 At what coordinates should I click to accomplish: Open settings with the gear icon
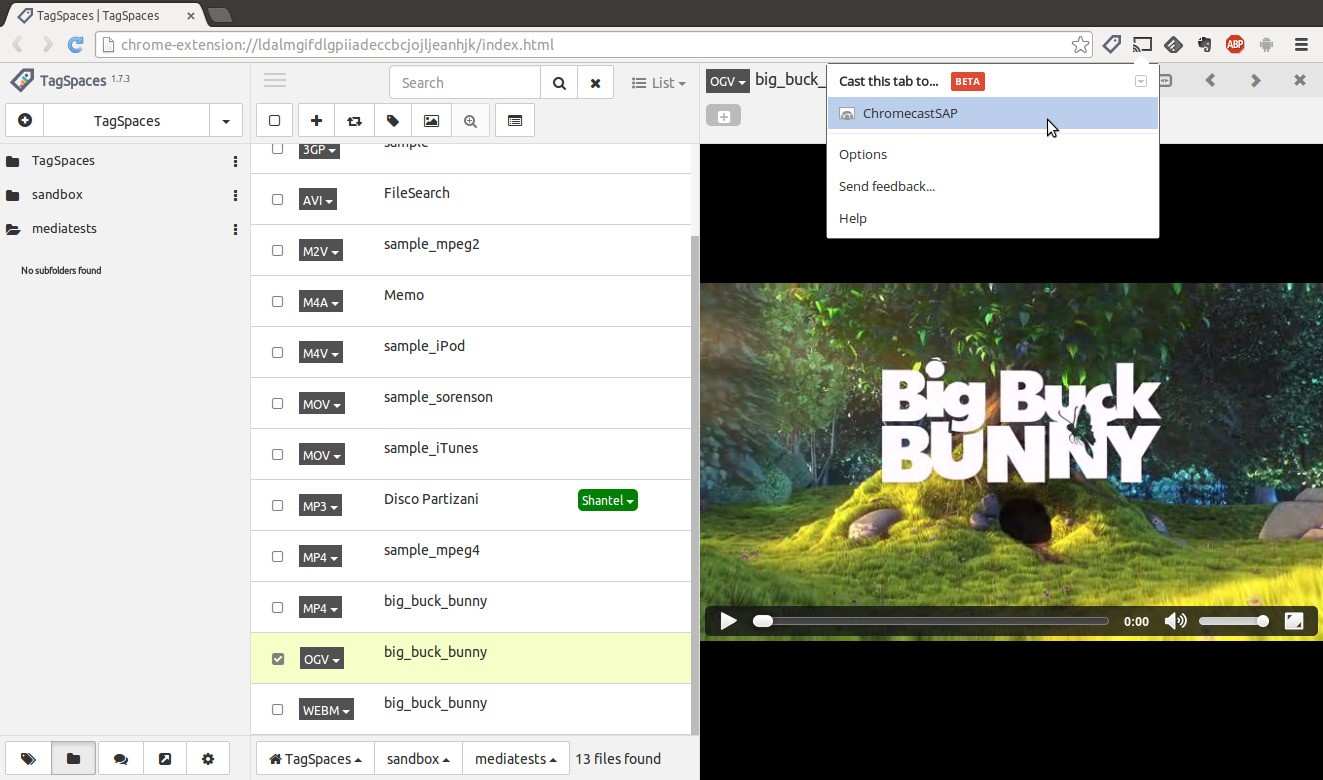[x=208, y=759]
